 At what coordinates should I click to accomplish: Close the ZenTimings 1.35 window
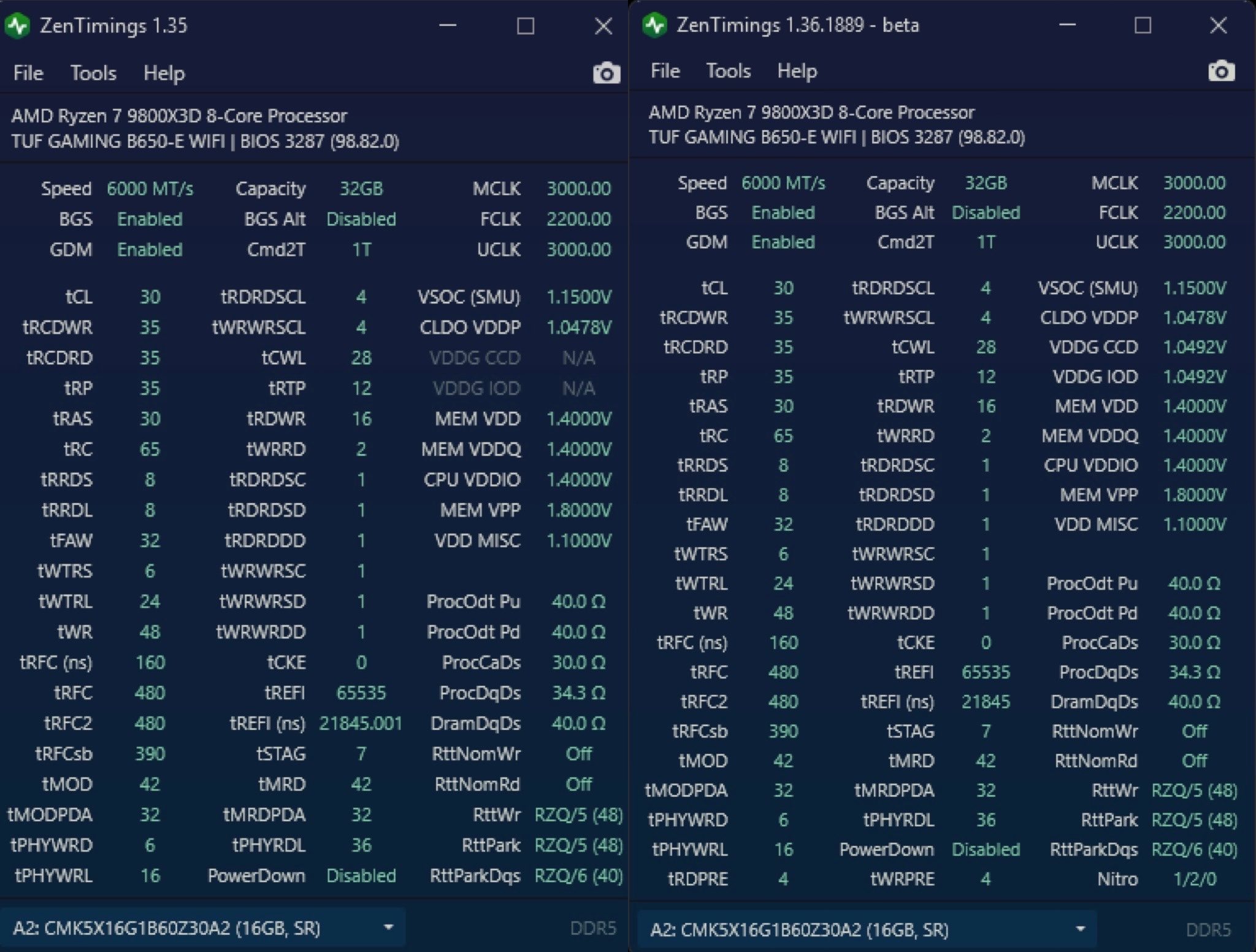click(x=603, y=26)
